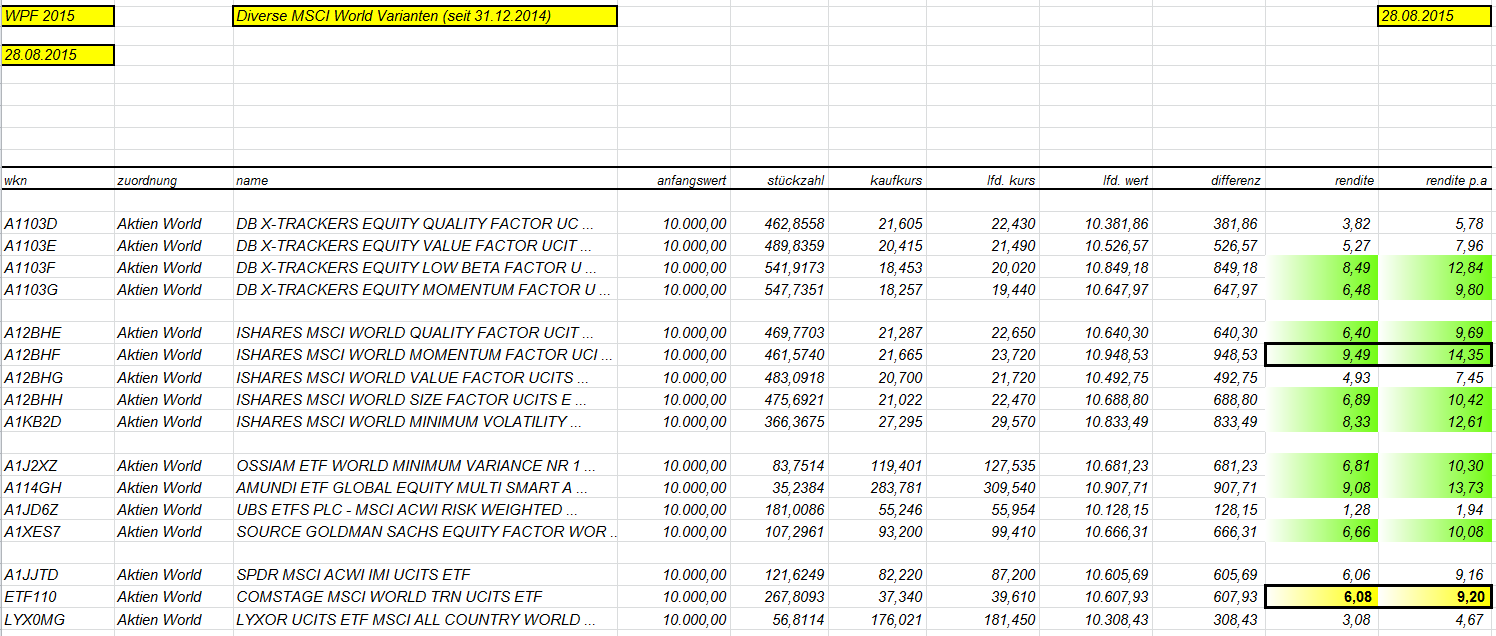The width and height of the screenshot is (1496, 636).
Task: Click AMUNDI ETF GLOBAL EQUITY MULTI SMART cell
Action: pyautogui.click(x=425, y=487)
